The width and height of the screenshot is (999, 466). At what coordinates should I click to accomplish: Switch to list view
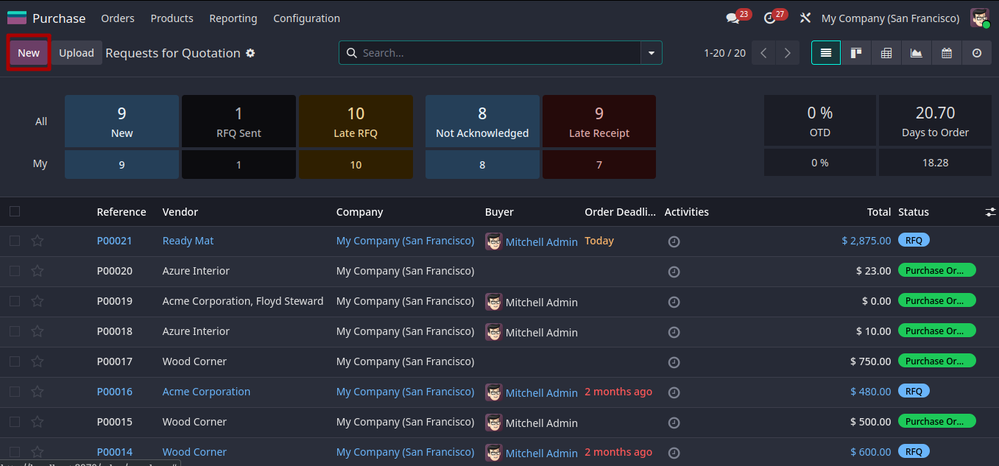pos(826,53)
